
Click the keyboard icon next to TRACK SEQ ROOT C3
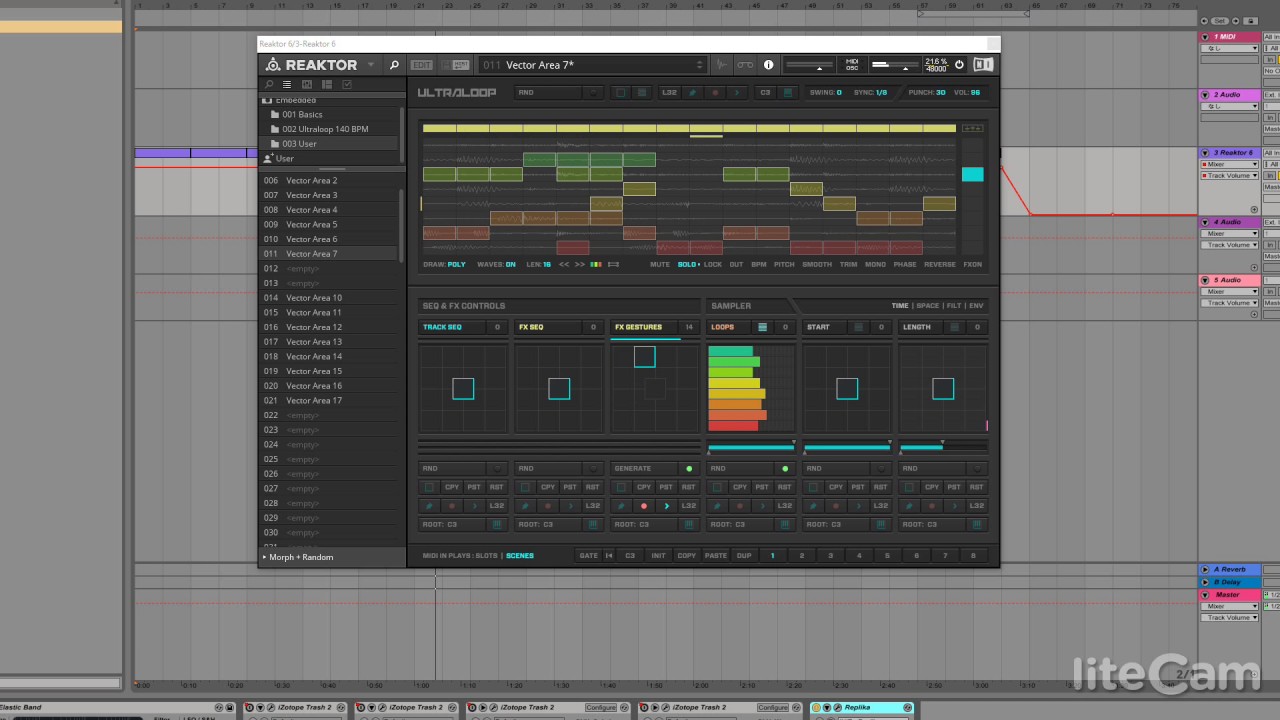(x=497, y=524)
